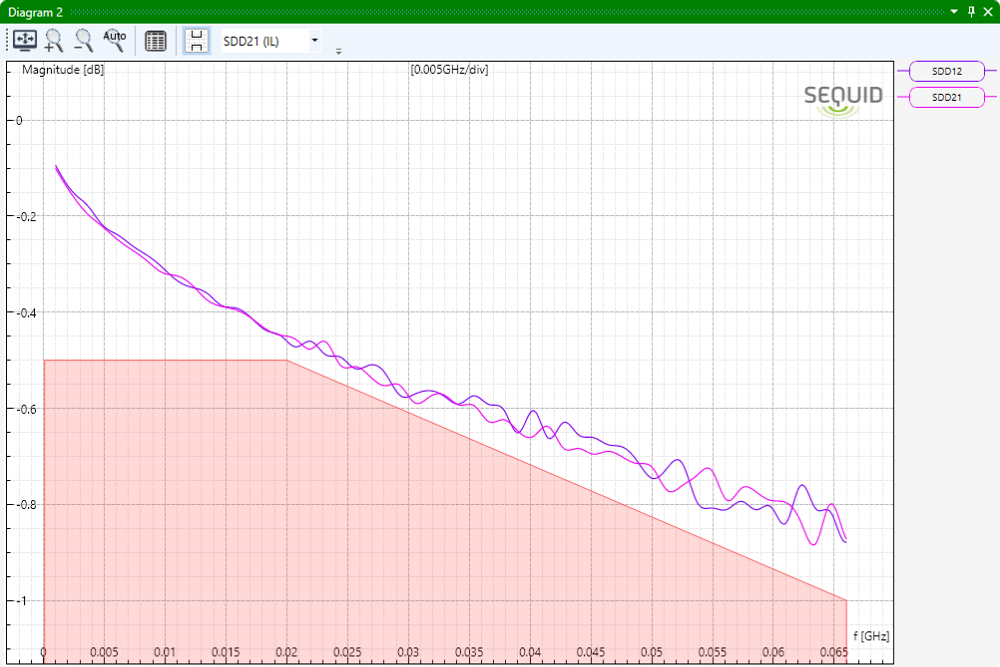This screenshot has height=667, width=1000.
Task: Click the 0.005GHz/div scale label
Action: click(449, 70)
